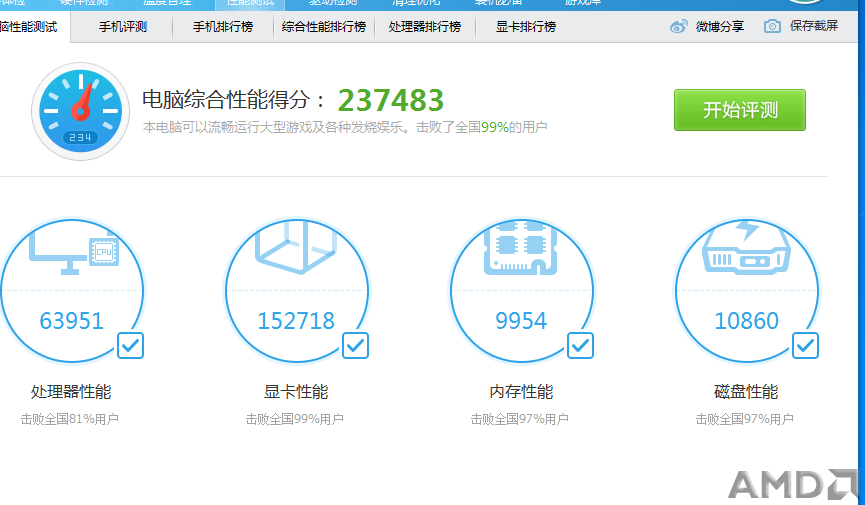The image size is (865, 505).
Task: Click the speedometer gauge icon
Action: click(81, 111)
